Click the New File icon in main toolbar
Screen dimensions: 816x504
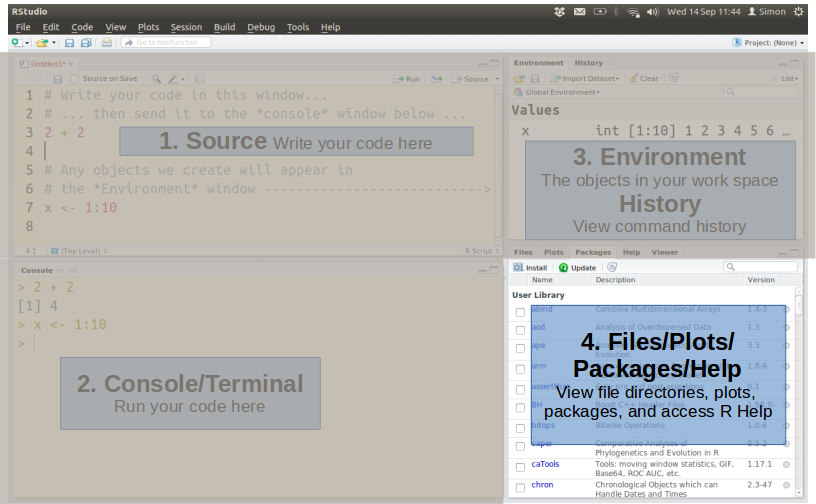17,43
